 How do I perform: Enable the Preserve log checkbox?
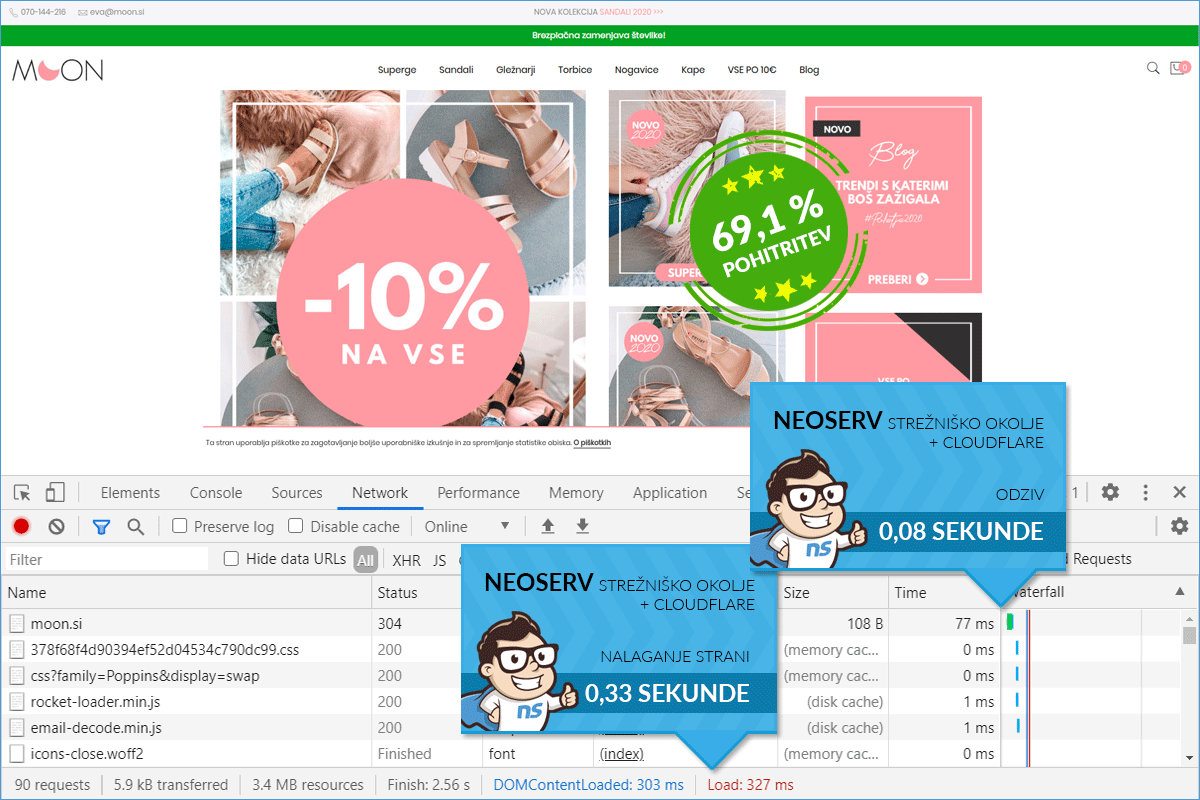coord(180,526)
